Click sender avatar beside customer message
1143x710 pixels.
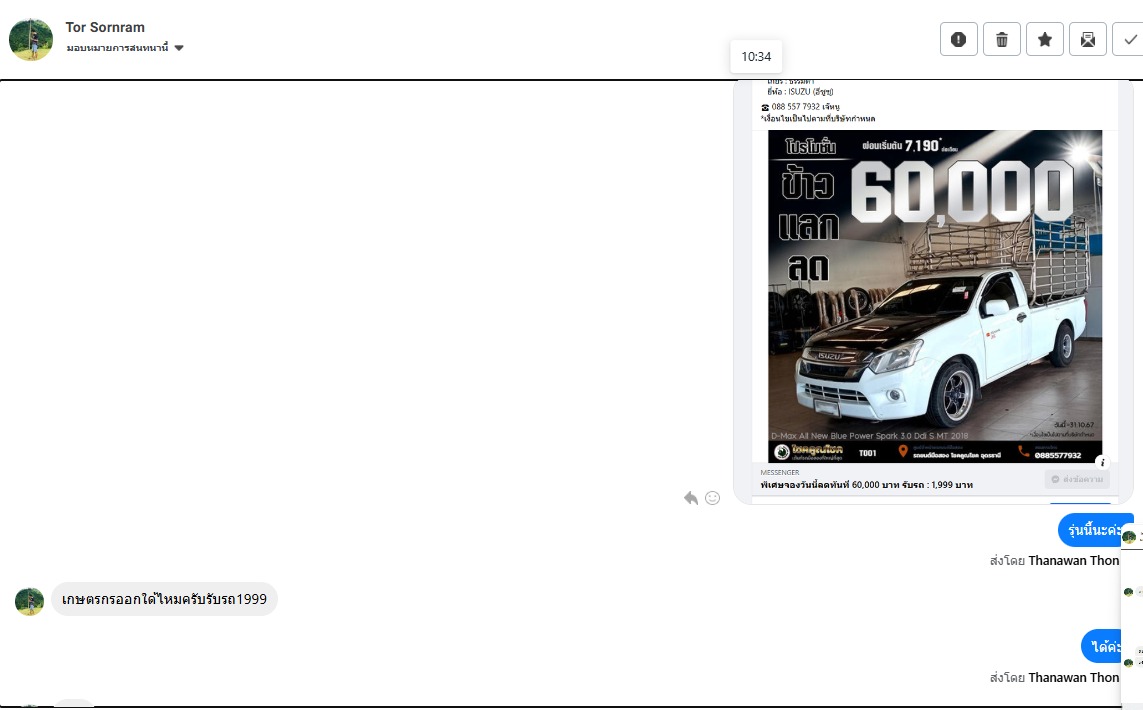click(x=30, y=600)
